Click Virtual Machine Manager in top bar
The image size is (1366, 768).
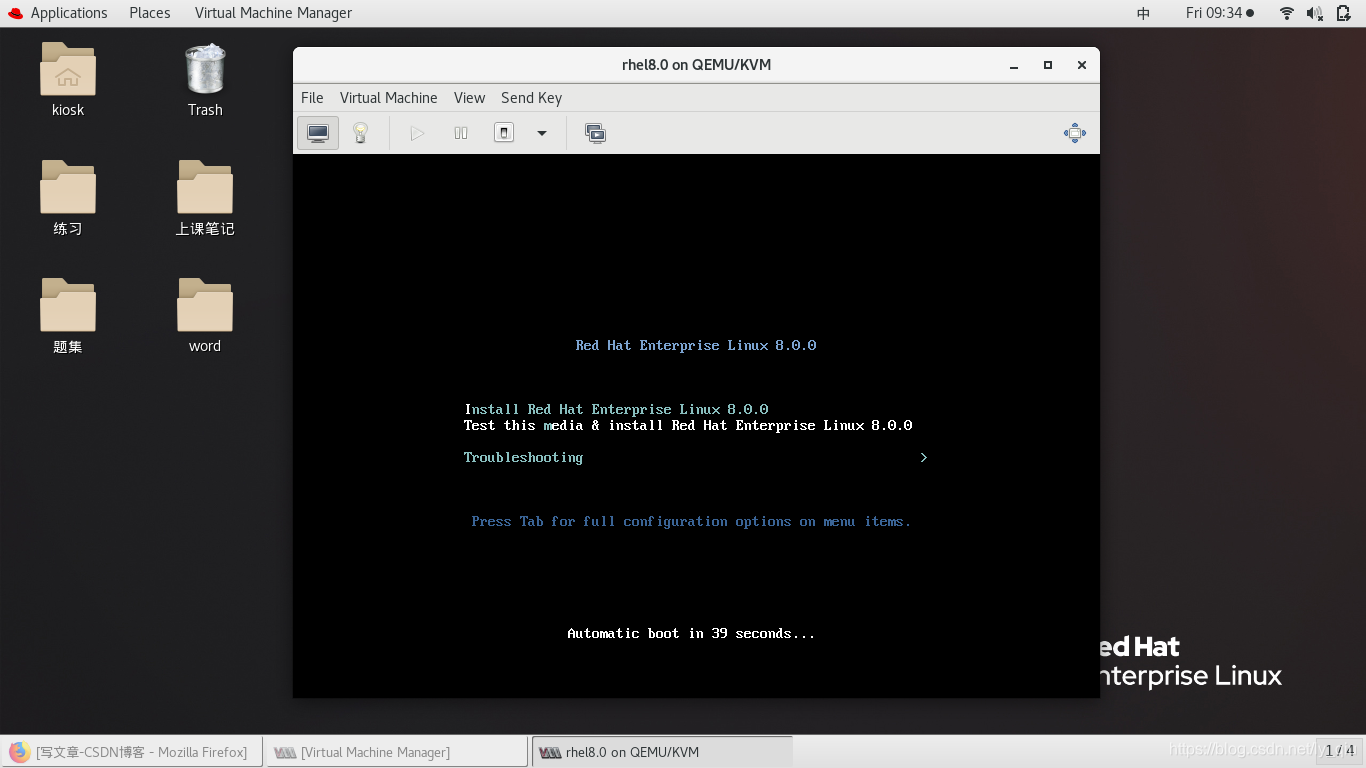273,13
